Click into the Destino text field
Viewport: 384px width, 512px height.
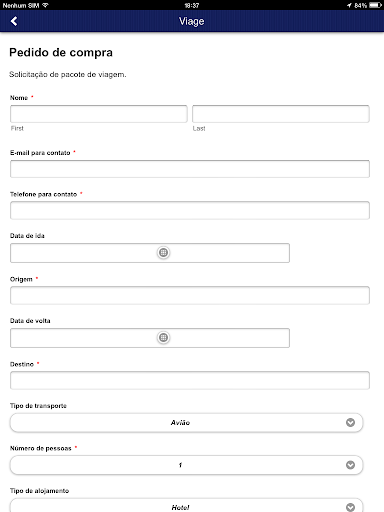pos(190,380)
